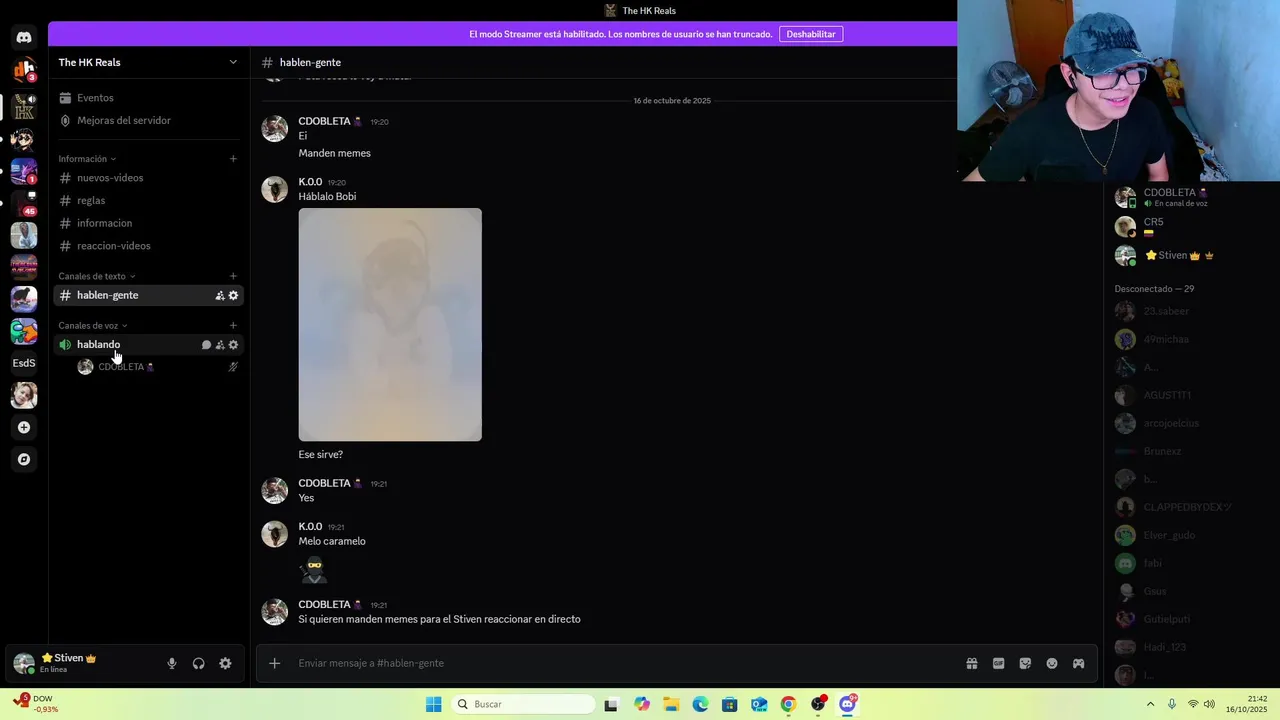The width and height of the screenshot is (1280, 720).
Task: Edit hablando voice channel settings gear
Action: tap(233, 345)
